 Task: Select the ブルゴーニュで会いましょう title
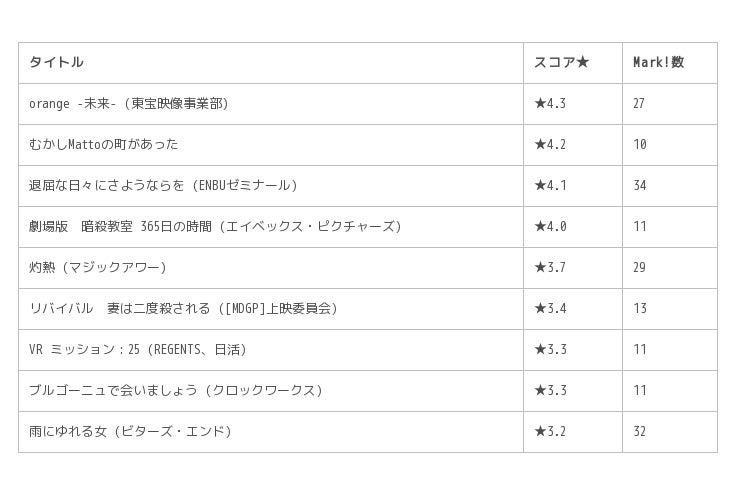click(176, 390)
